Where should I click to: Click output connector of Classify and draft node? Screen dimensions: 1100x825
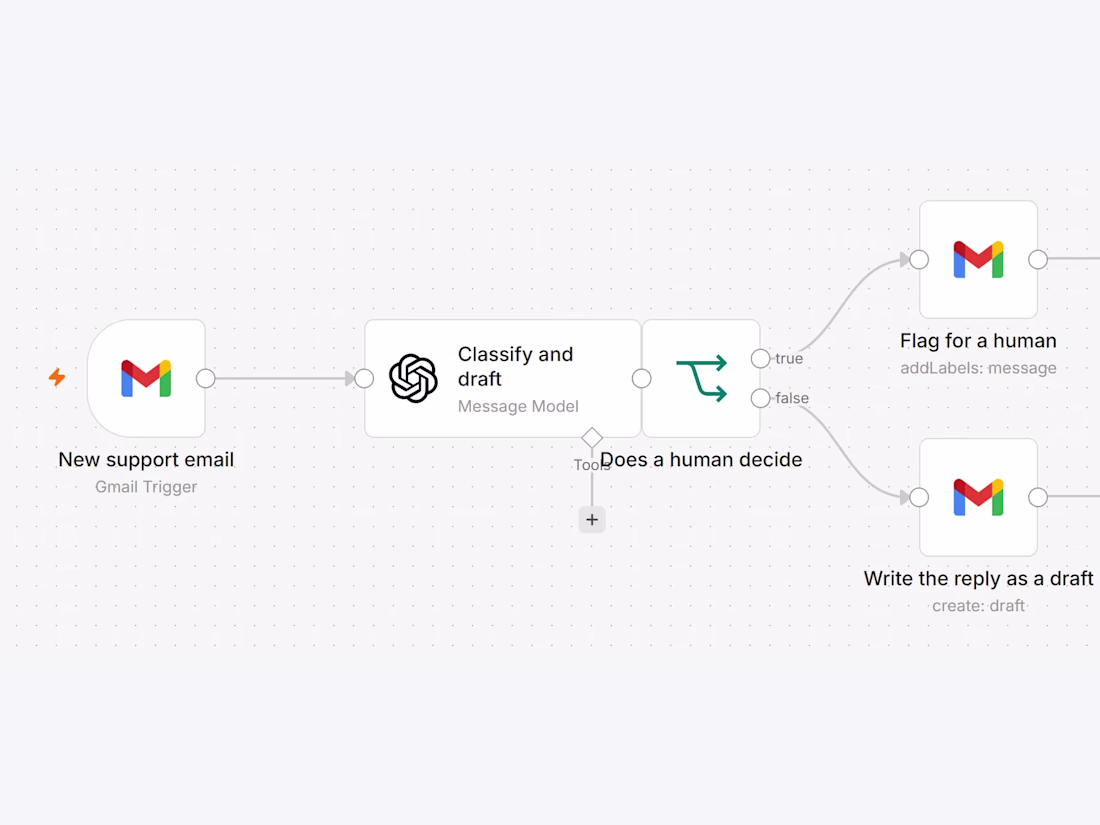coord(641,379)
